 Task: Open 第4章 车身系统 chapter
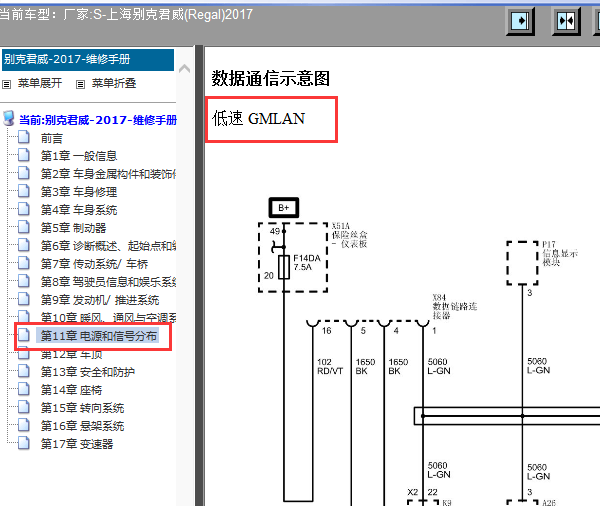click(x=79, y=210)
